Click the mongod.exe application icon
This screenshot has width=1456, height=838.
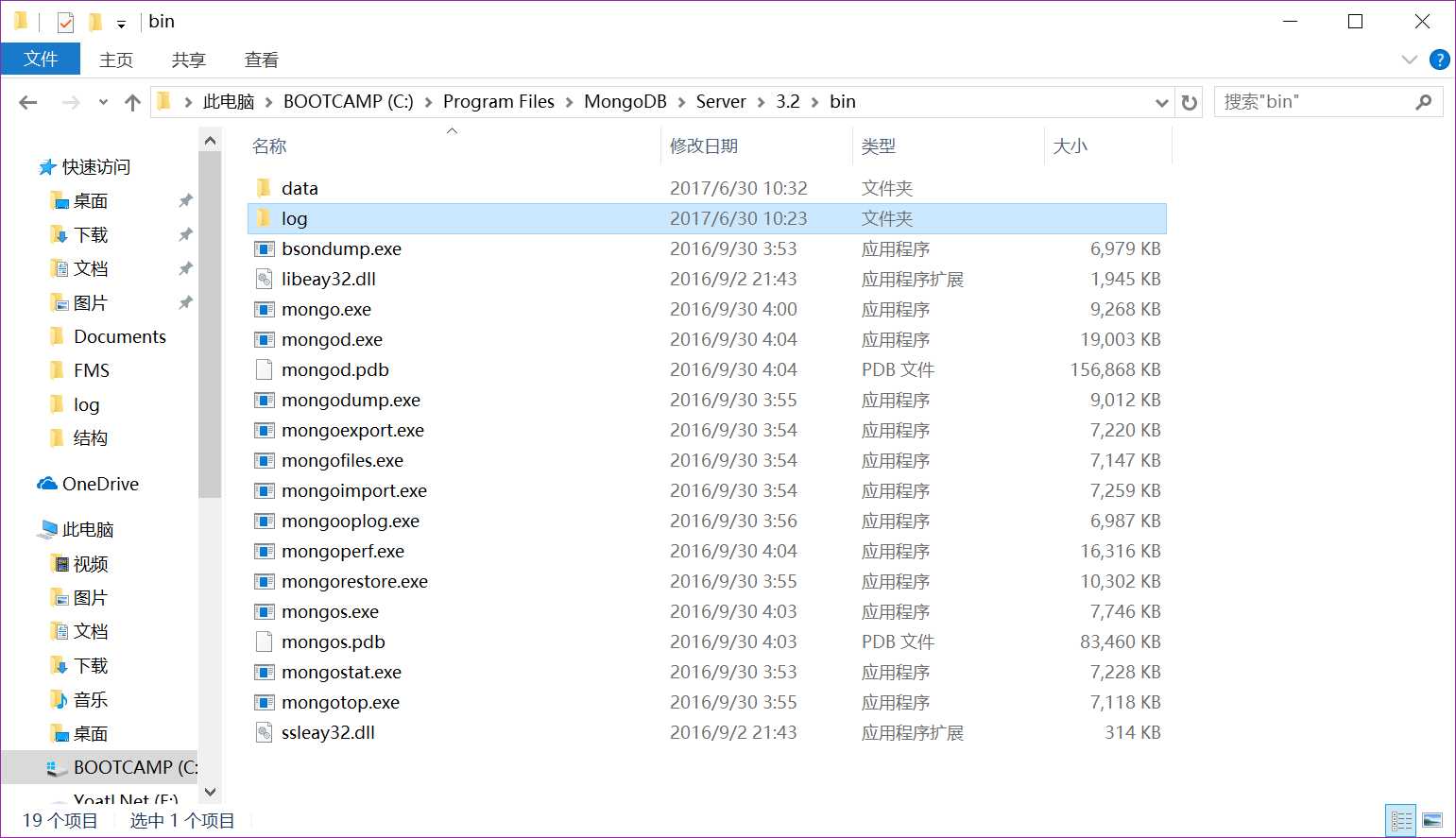[265, 339]
